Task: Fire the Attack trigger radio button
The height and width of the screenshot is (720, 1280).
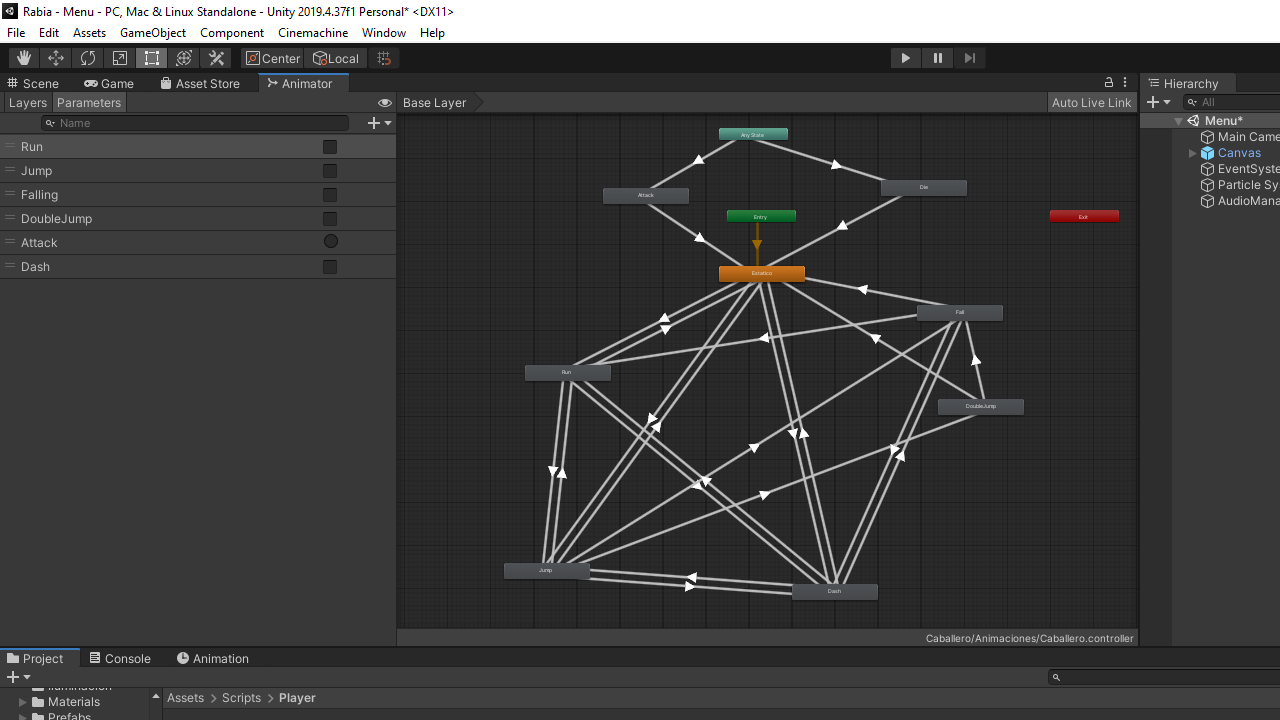Action: (331, 242)
